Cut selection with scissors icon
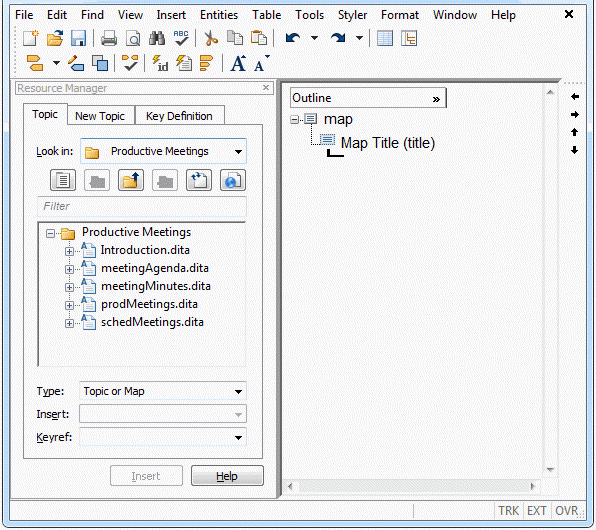 click(211, 38)
